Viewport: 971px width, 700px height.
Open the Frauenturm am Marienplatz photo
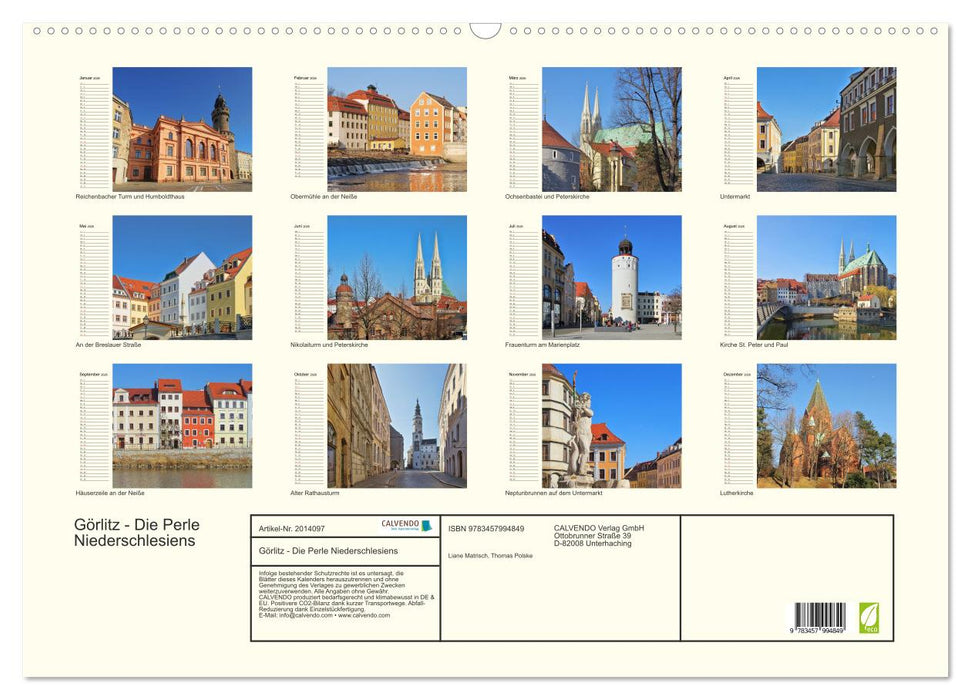click(x=611, y=277)
